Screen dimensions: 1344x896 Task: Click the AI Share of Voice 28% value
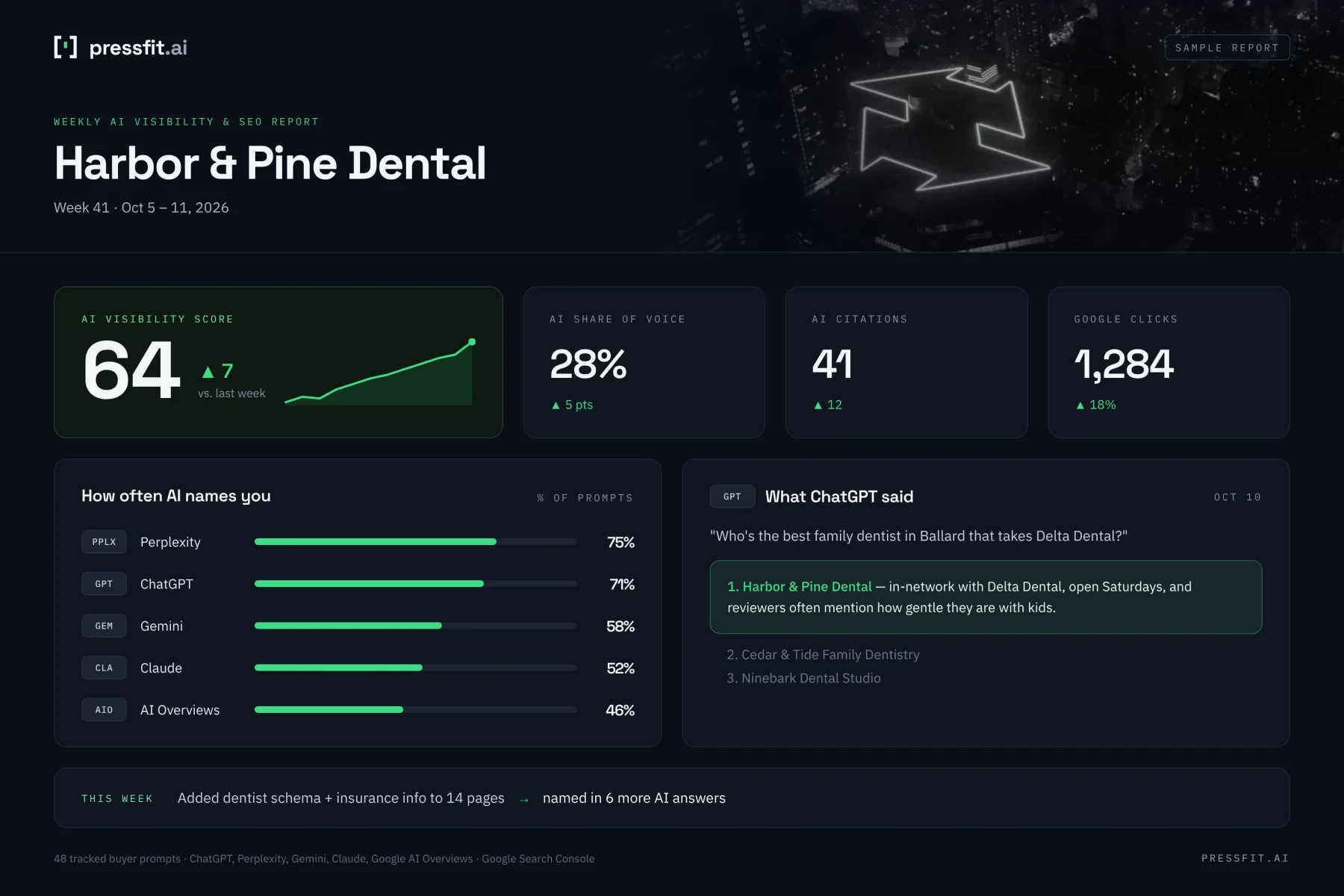click(588, 364)
